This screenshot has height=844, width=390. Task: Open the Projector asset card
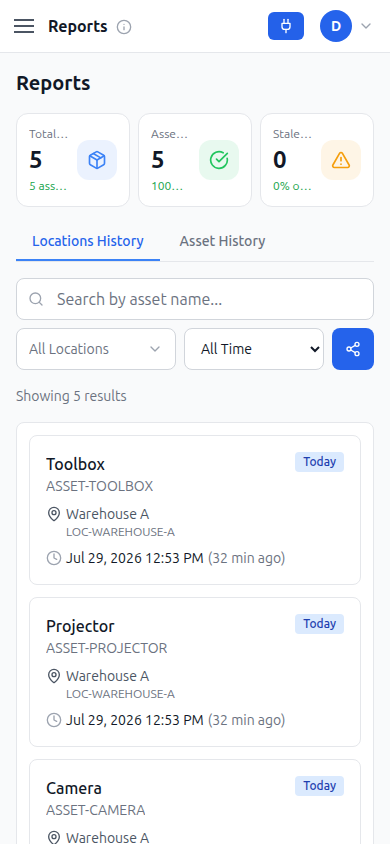[195, 672]
